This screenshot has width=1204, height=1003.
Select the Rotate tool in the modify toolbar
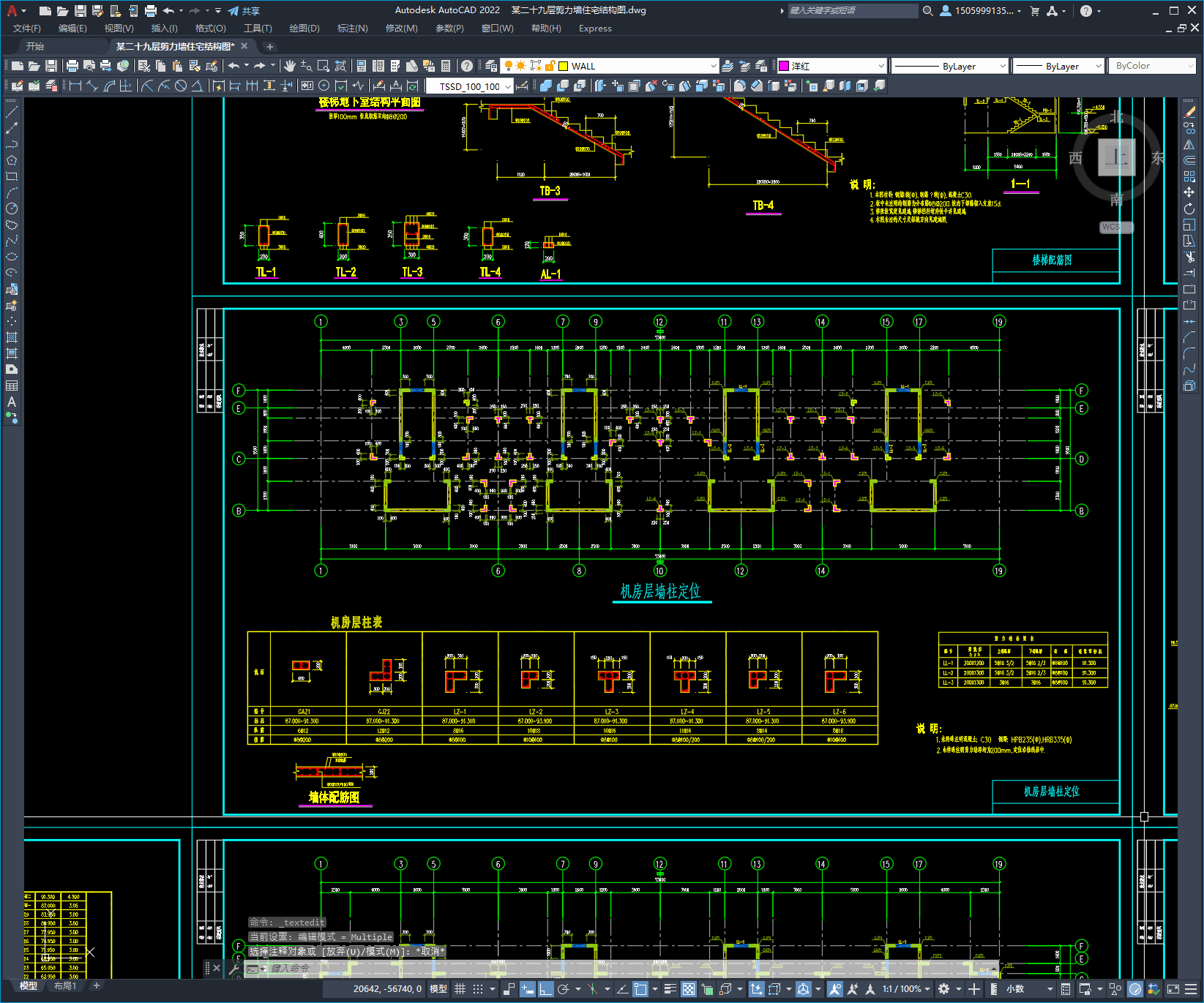click(1189, 209)
